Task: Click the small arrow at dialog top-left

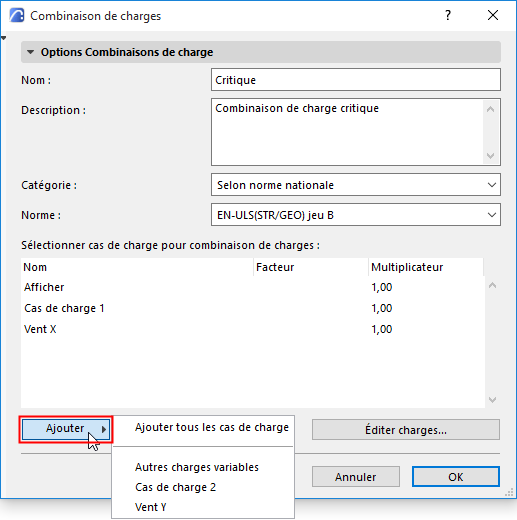Action: (3, 38)
